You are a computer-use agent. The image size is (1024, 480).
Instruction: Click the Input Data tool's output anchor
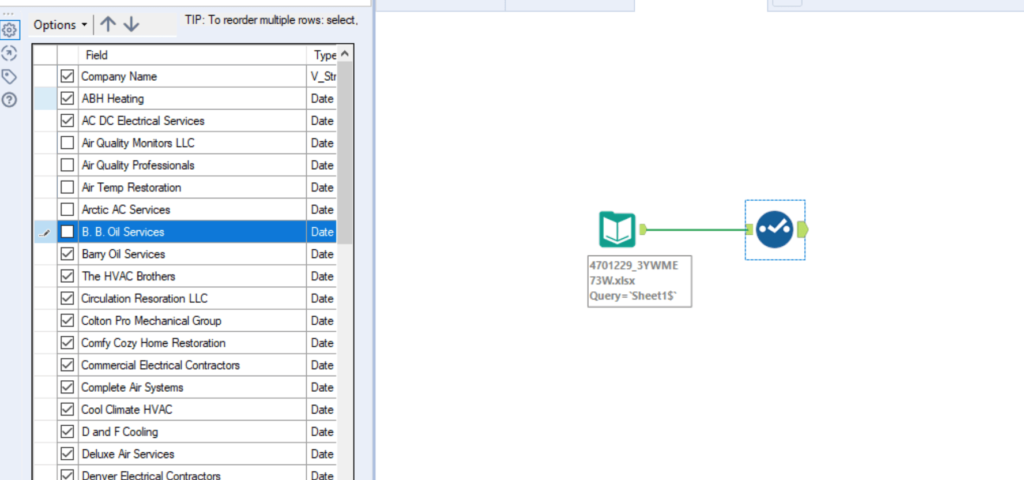[x=644, y=230]
